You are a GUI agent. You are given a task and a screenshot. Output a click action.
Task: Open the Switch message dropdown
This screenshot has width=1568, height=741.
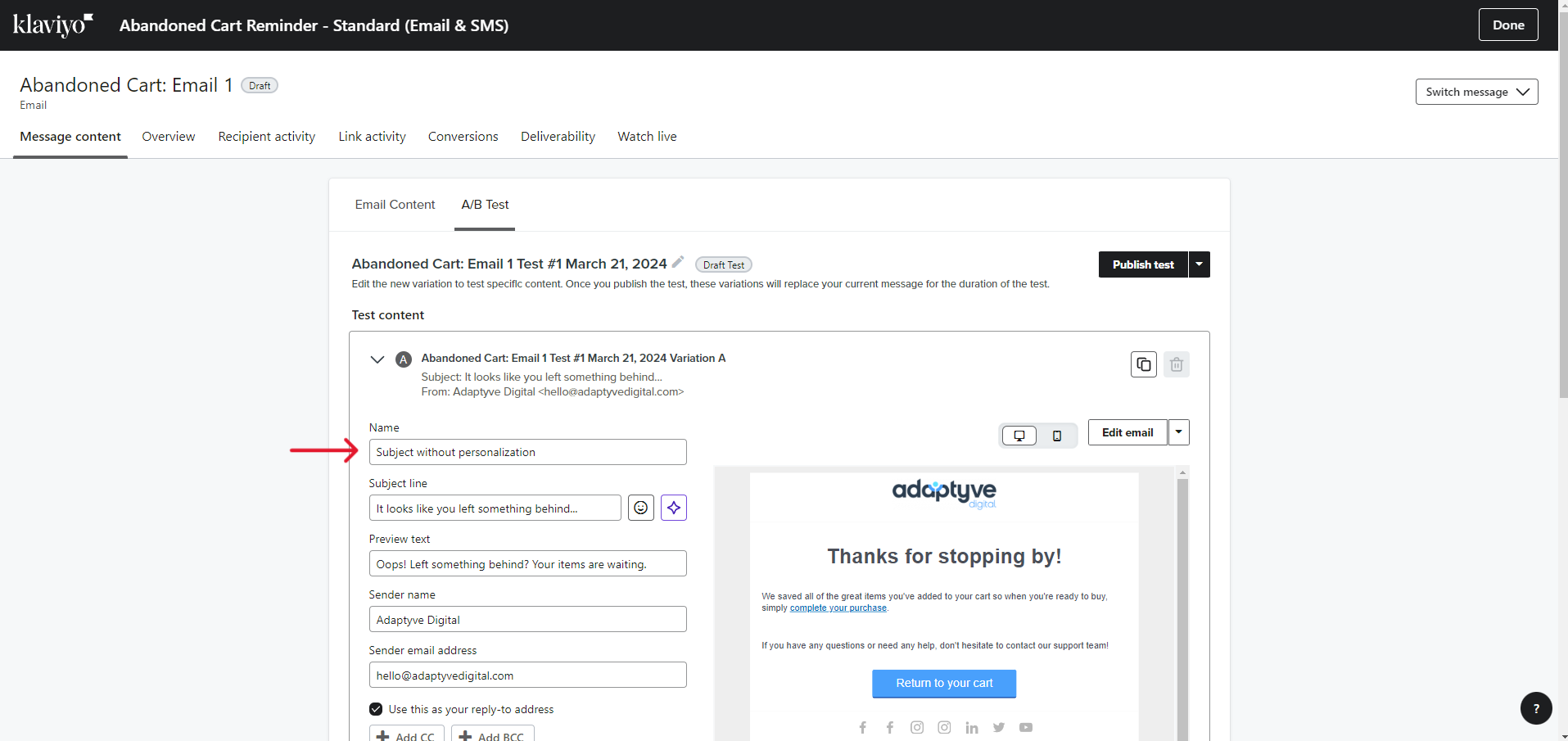[x=1476, y=92]
